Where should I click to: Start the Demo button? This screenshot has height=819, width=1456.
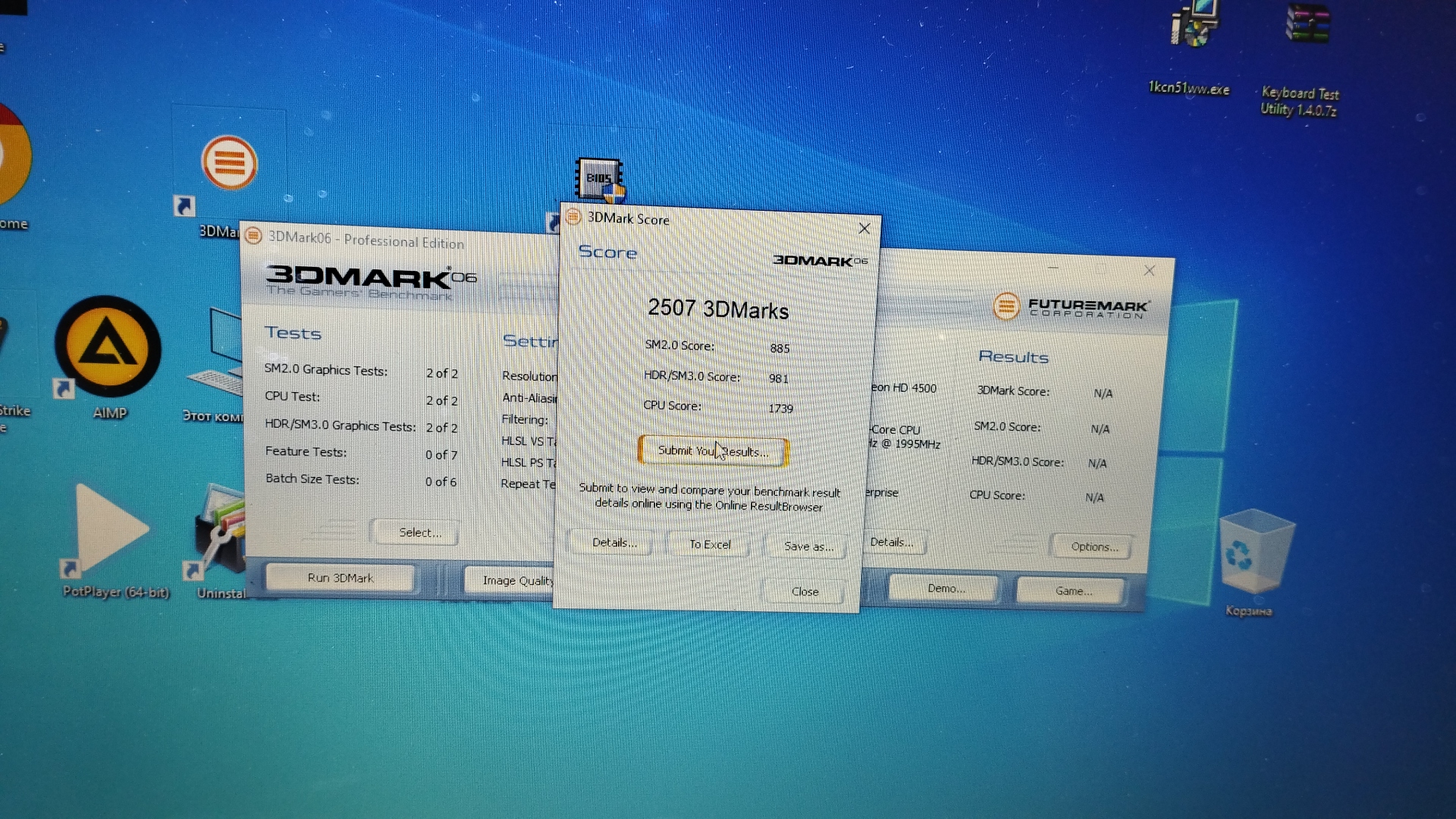pyautogui.click(x=945, y=588)
